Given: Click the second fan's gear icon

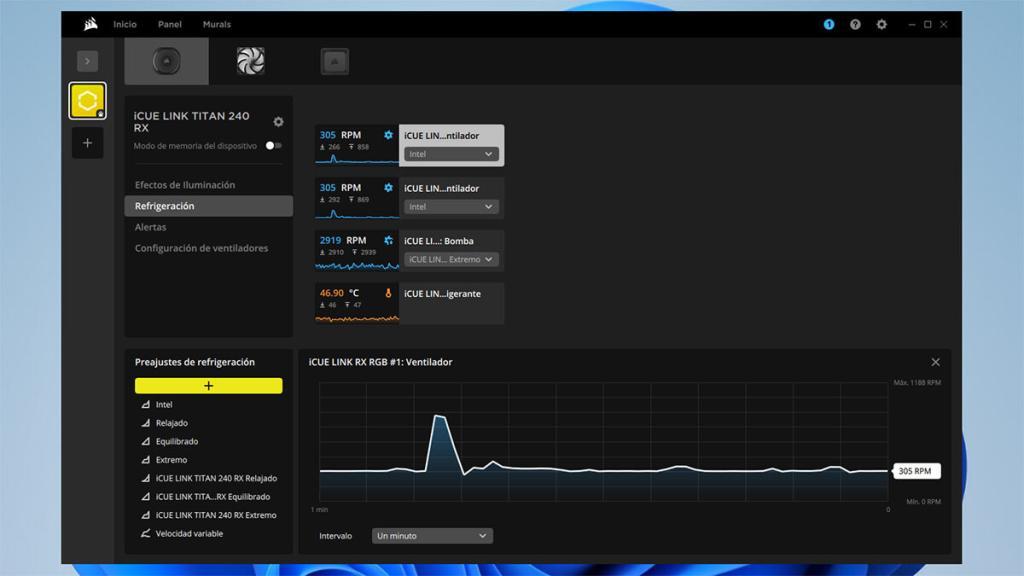Looking at the screenshot, I should tap(389, 187).
